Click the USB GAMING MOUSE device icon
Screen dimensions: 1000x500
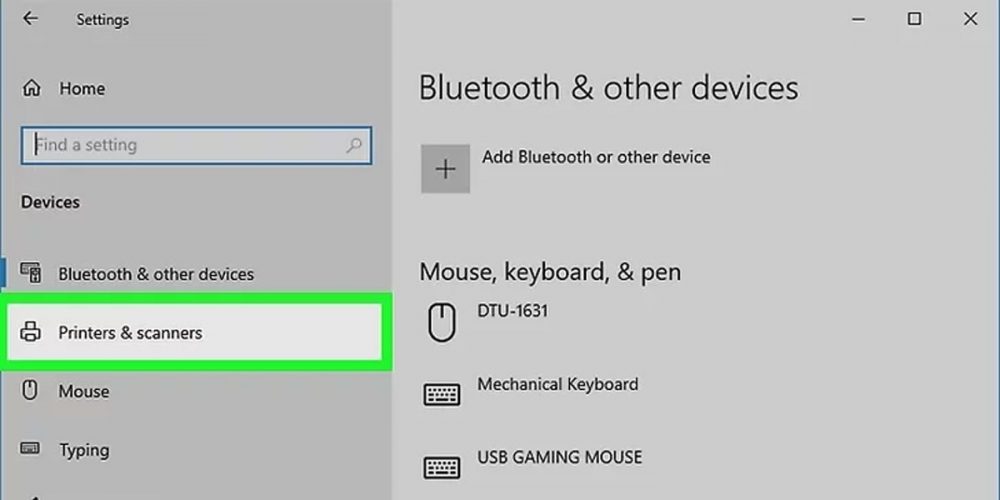coord(441,467)
